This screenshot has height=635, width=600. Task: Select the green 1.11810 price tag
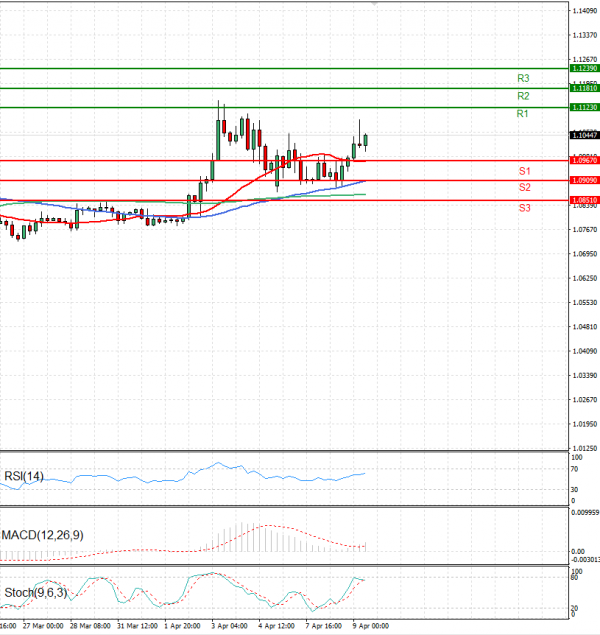[x=584, y=88]
